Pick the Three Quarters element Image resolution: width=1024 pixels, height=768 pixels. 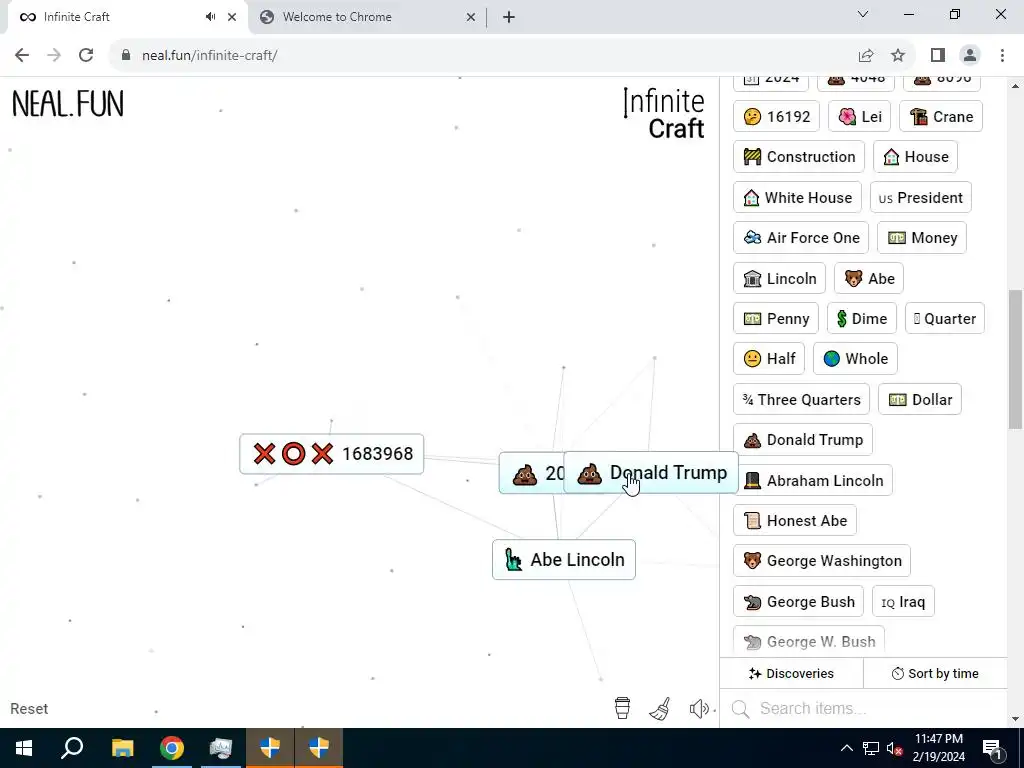(x=801, y=399)
